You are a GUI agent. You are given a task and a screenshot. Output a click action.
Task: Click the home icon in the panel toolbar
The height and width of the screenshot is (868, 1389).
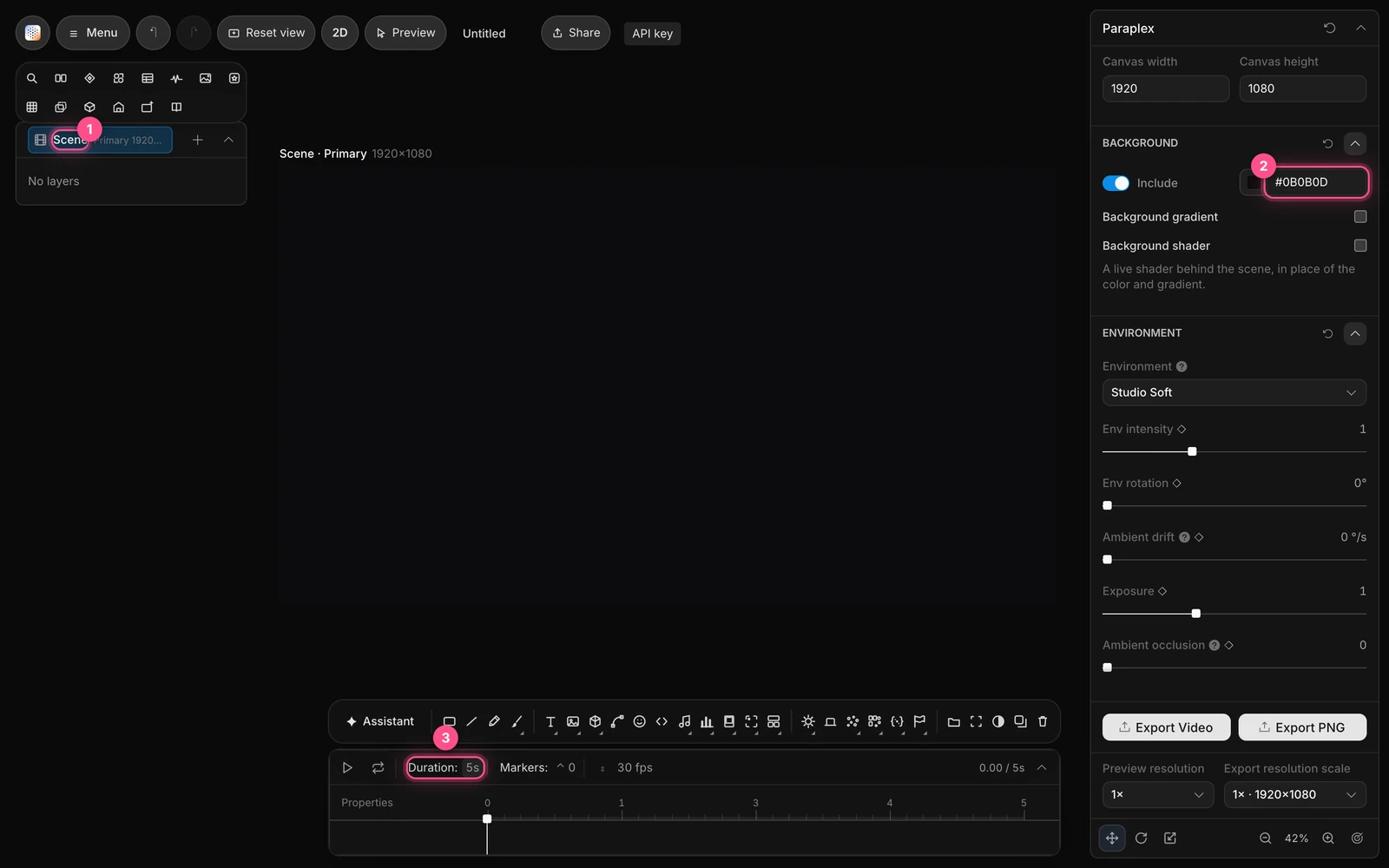click(119, 107)
